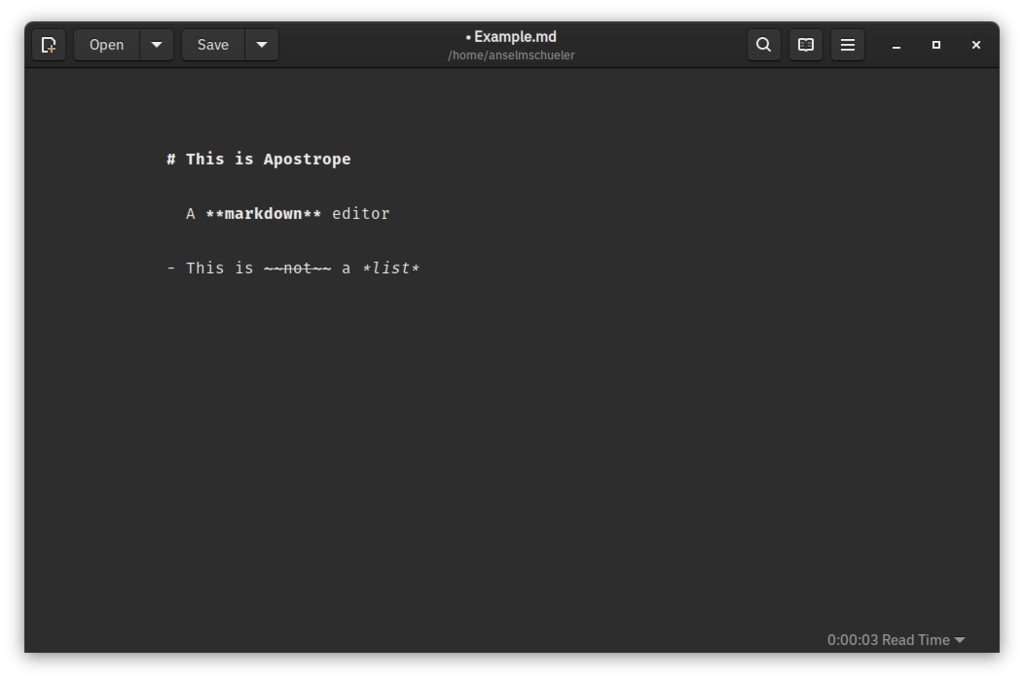Click the bold word markdown
This screenshot has width=1024, height=680.
pyautogui.click(x=263, y=214)
